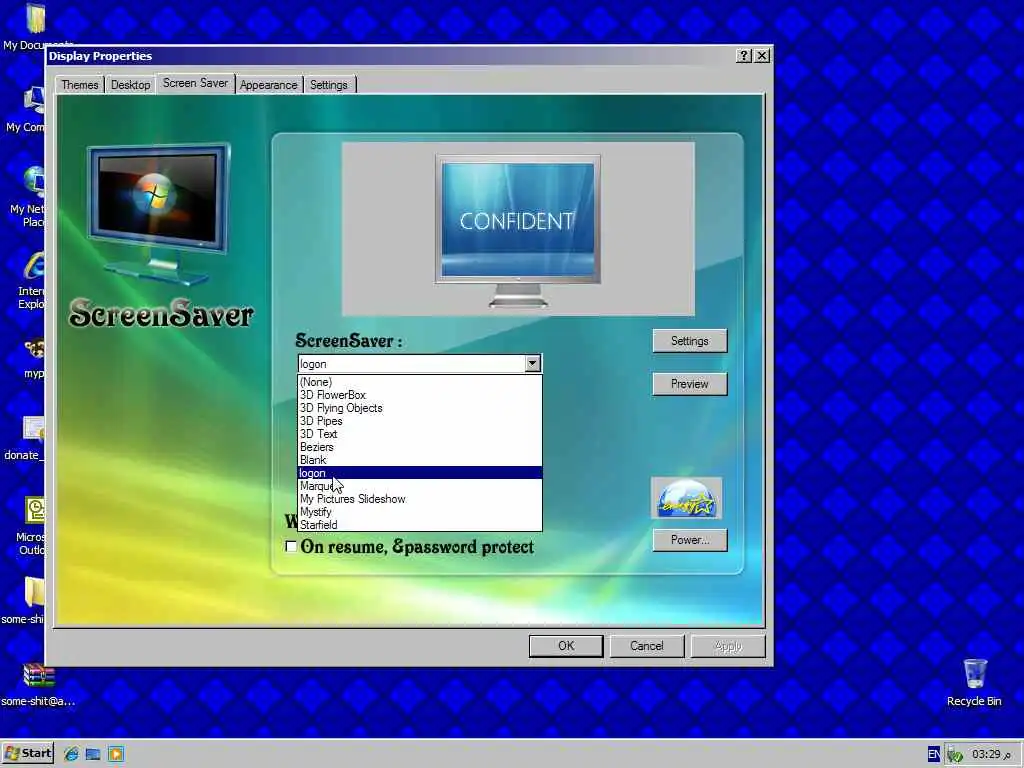Open the folder icon above WinRAR archive
Image resolution: width=1024 pixels, height=768 pixels.
(34, 592)
